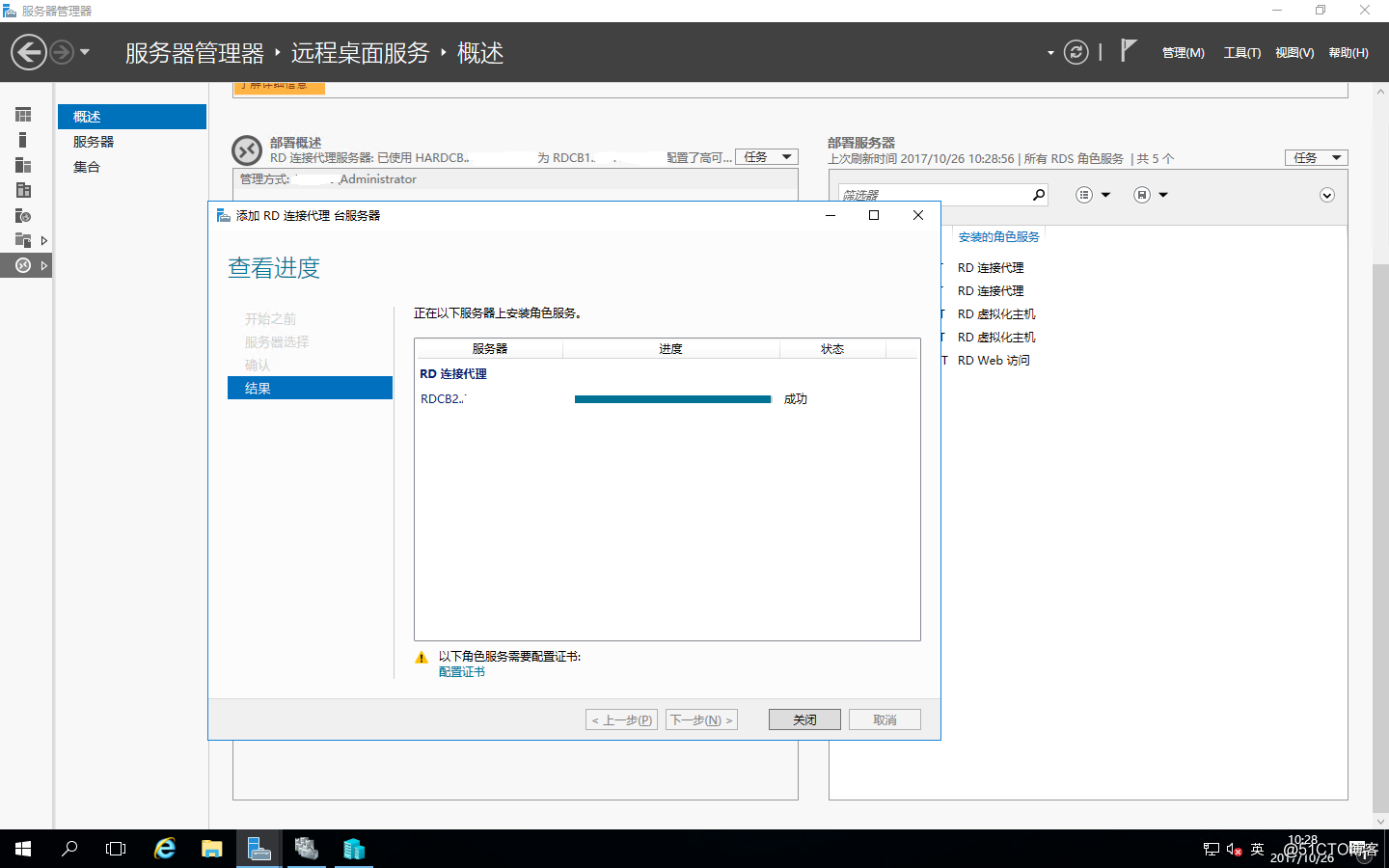Sort by the 服务器 column header
The height and width of the screenshot is (868, 1389).
click(489, 349)
